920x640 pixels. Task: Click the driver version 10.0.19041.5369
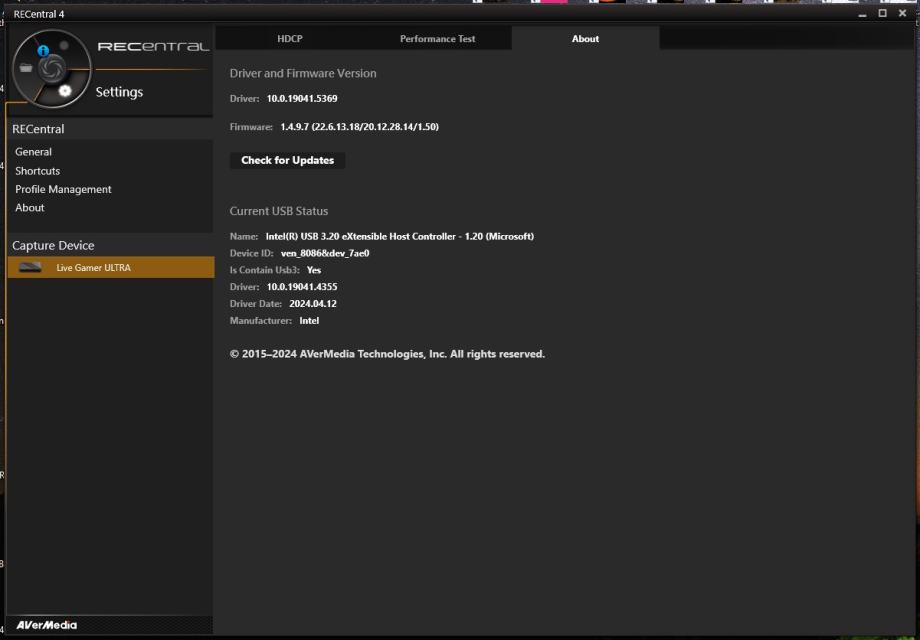302,99
